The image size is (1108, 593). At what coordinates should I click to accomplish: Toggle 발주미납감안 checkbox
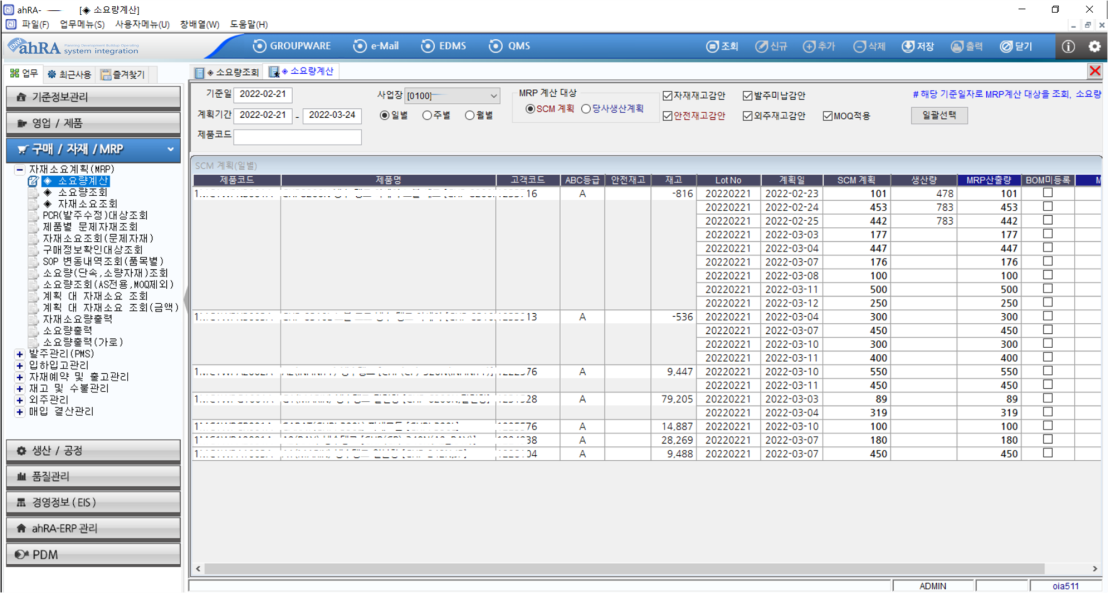pos(748,95)
